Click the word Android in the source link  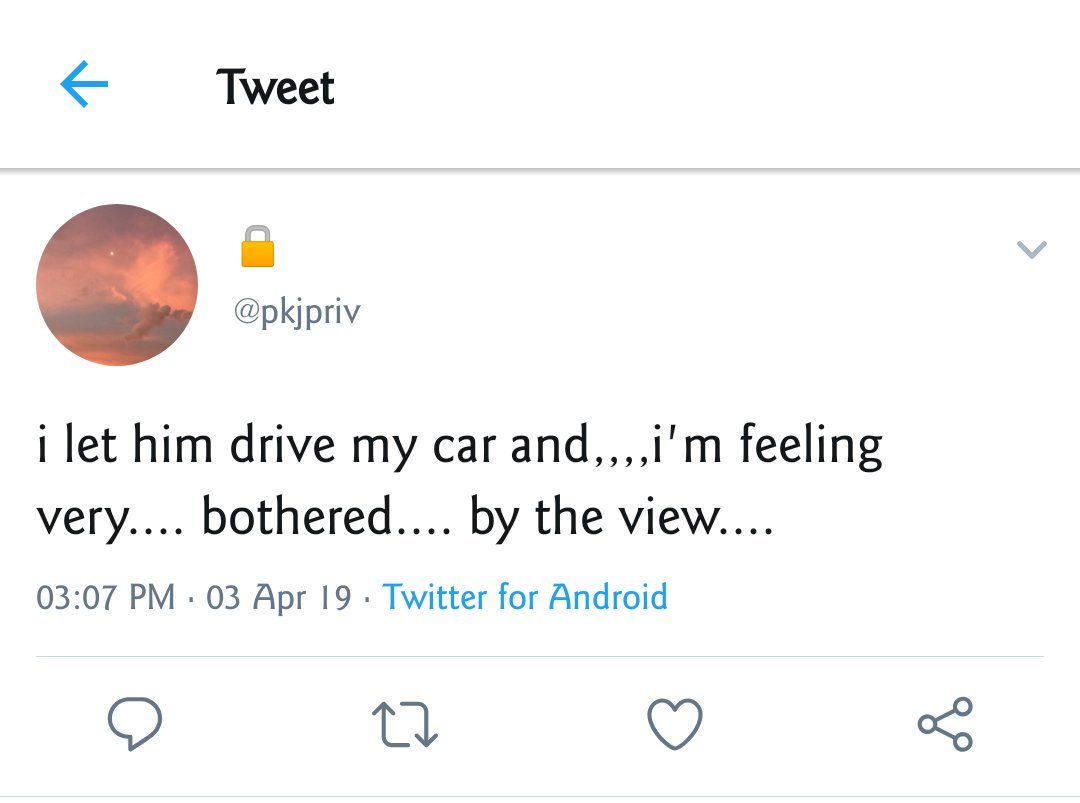pyautogui.click(x=608, y=596)
